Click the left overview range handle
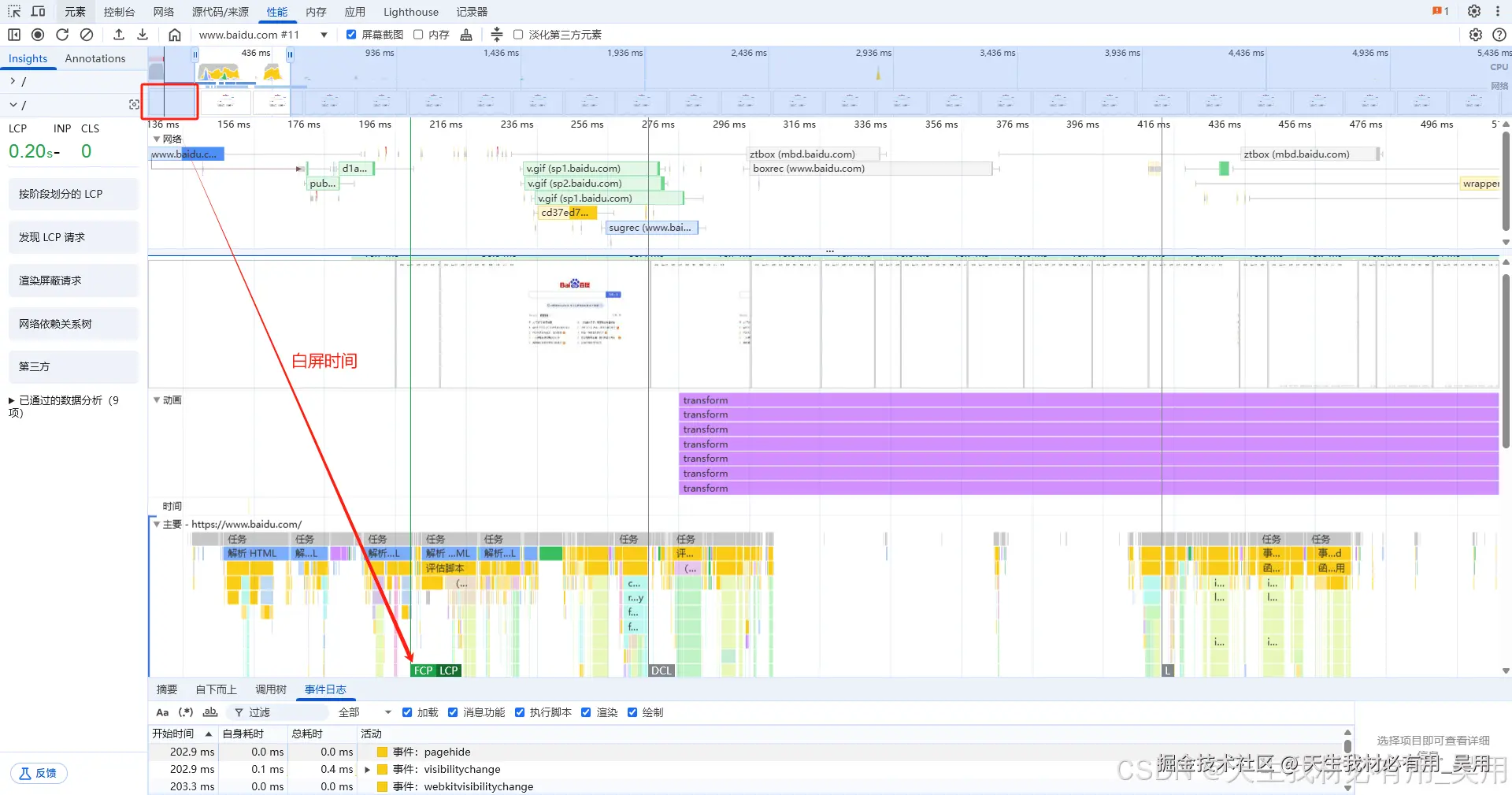 (x=195, y=54)
